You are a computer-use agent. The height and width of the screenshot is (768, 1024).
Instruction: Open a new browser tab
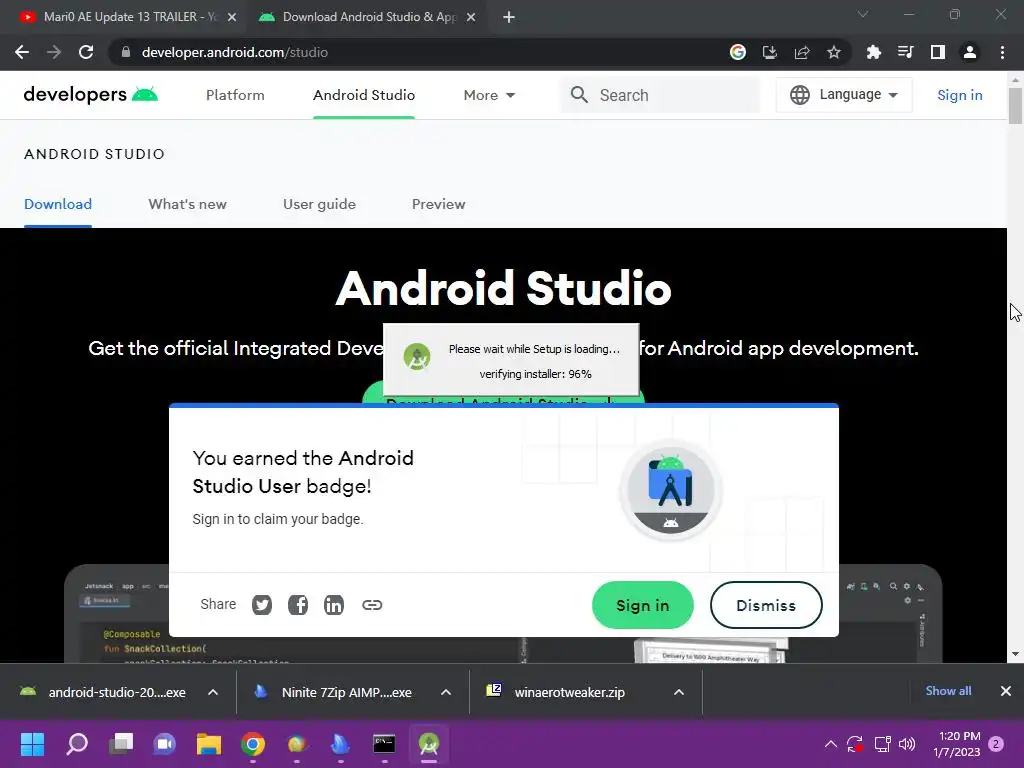tap(509, 18)
